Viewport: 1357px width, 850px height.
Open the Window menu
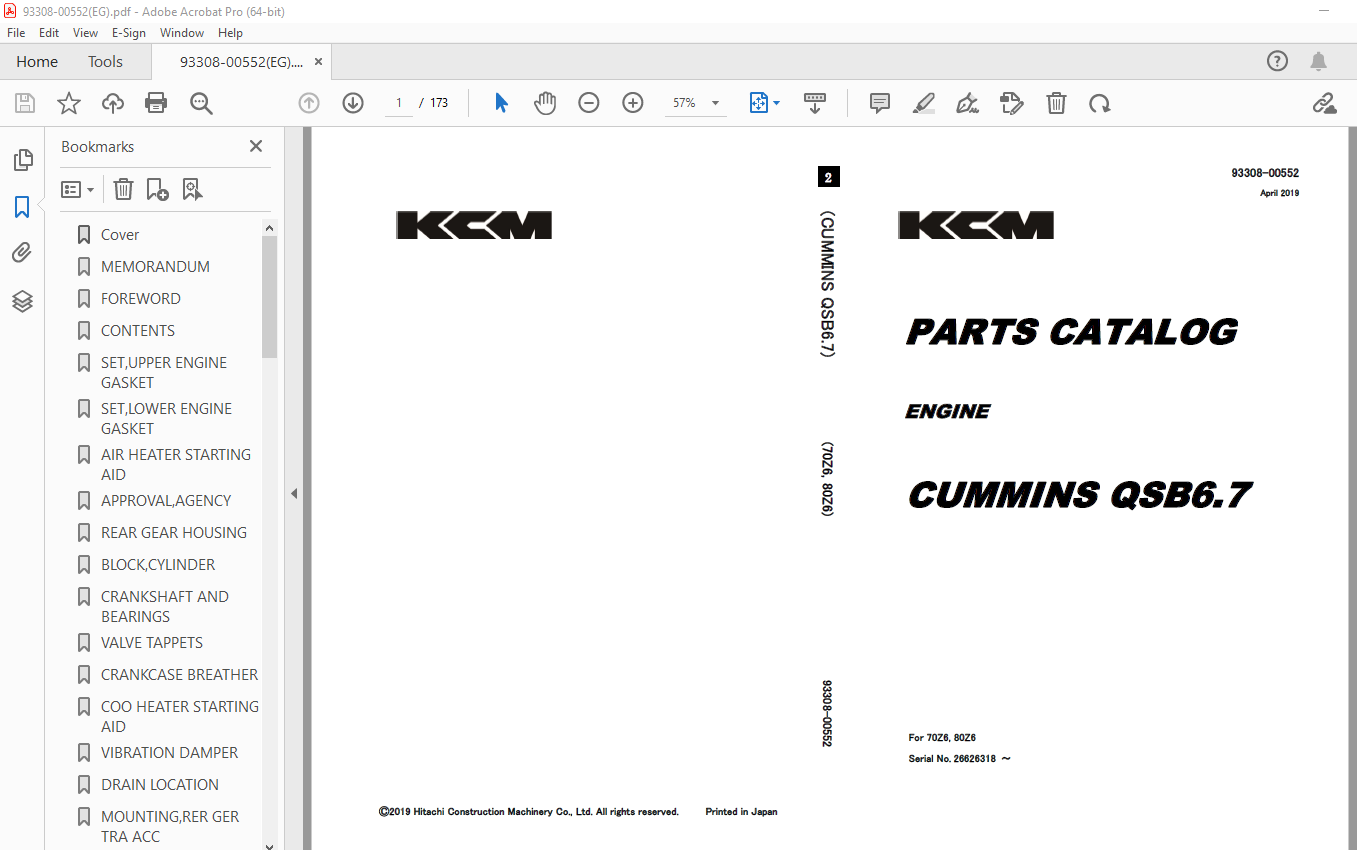182,32
